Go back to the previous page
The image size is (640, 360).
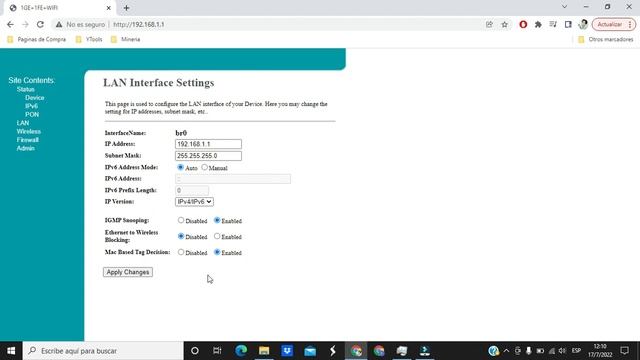tap(10, 24)
